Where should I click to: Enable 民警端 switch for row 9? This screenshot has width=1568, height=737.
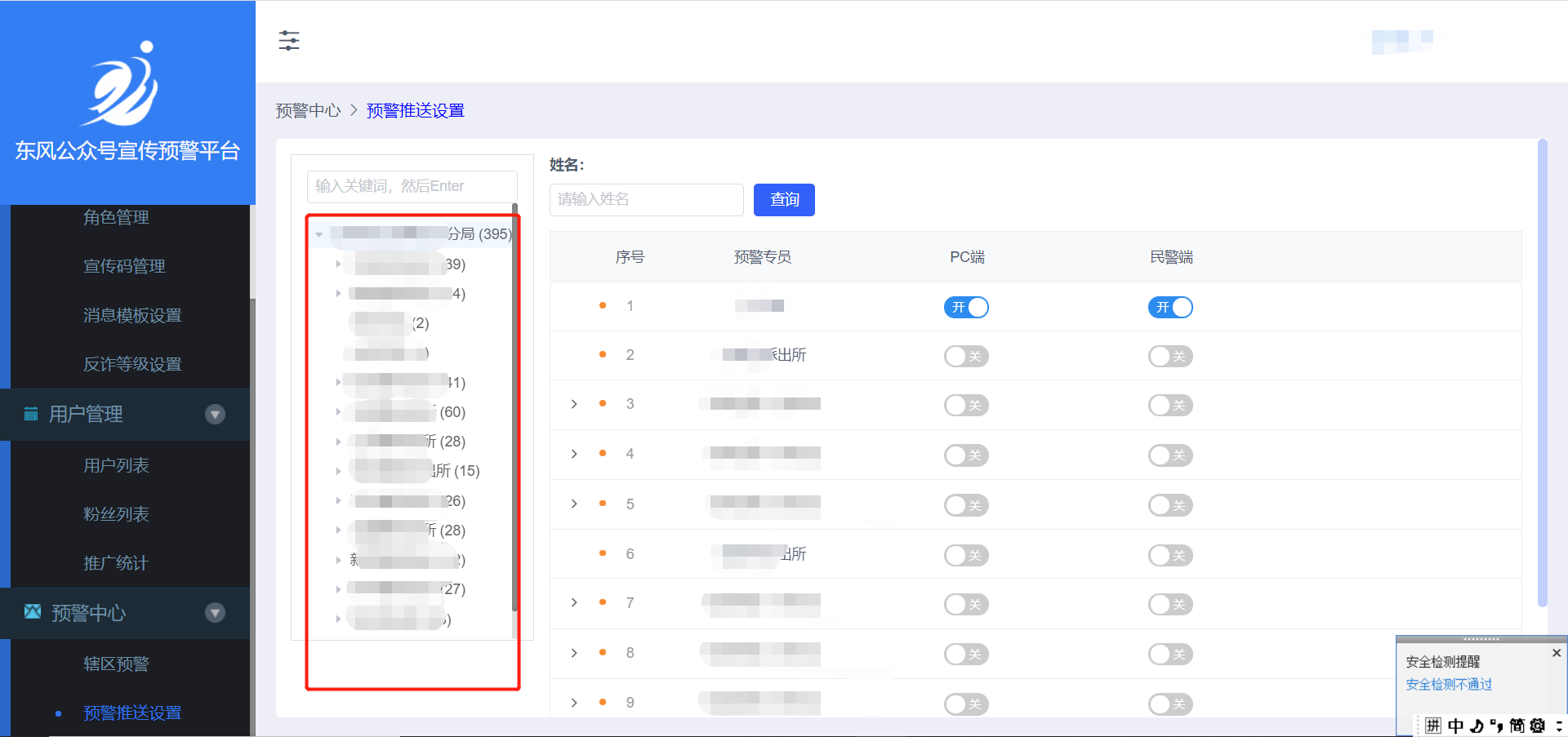(1170, 704)
